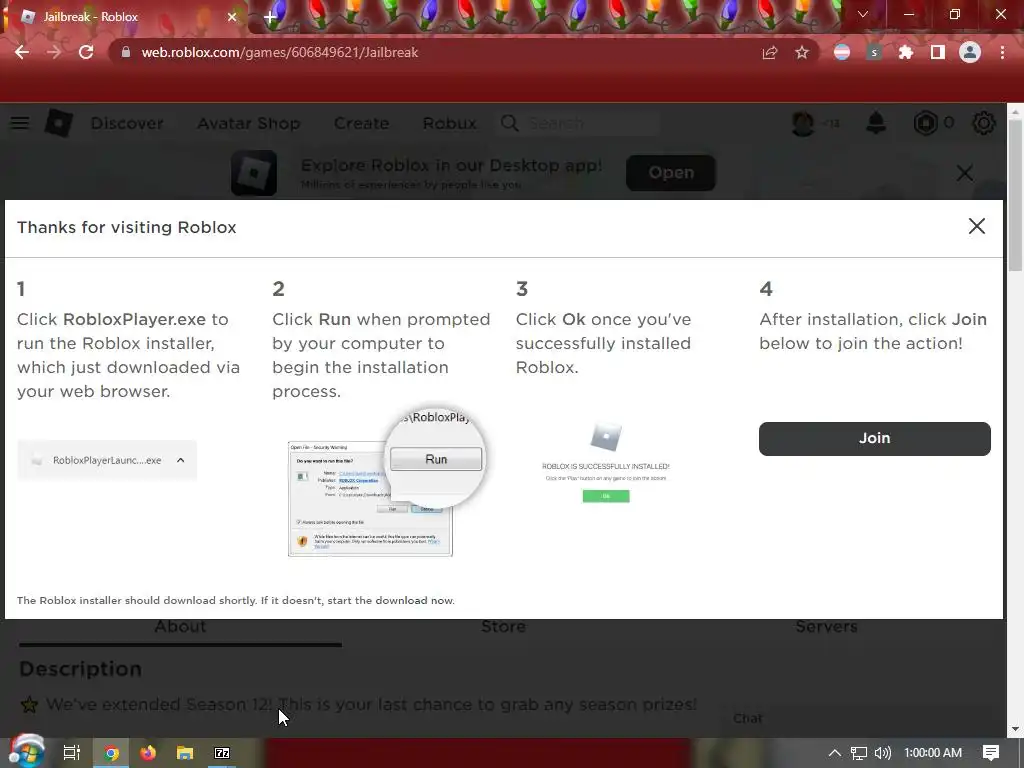Viewport: 1024px width, 768px height.
Task: Click the network tray icon
Action: (x=859, y=753)
